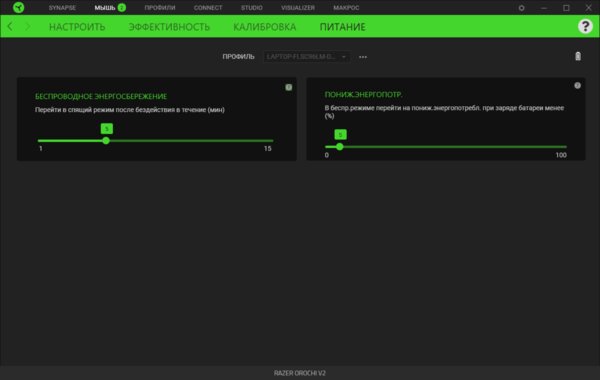Select the ПИТАНИЕ subtab
This screenshot has height=380, width=600.
pos(342,27)
